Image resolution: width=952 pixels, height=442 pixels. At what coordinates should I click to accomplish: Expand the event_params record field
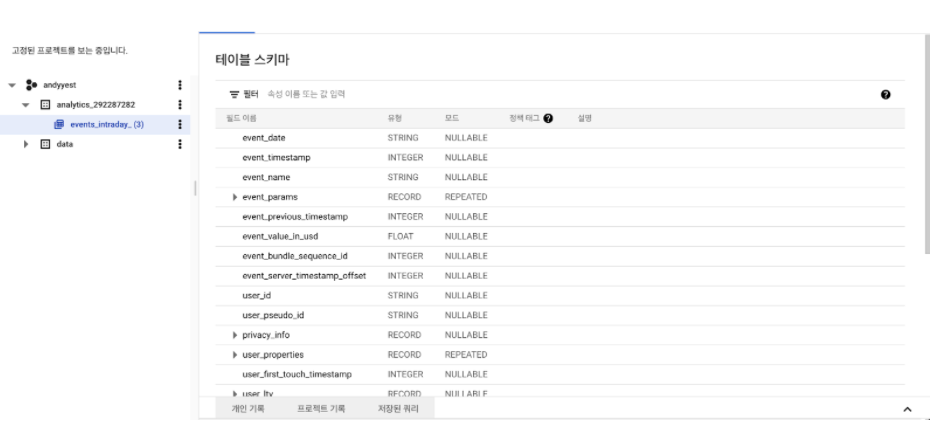tap(235, 197)
